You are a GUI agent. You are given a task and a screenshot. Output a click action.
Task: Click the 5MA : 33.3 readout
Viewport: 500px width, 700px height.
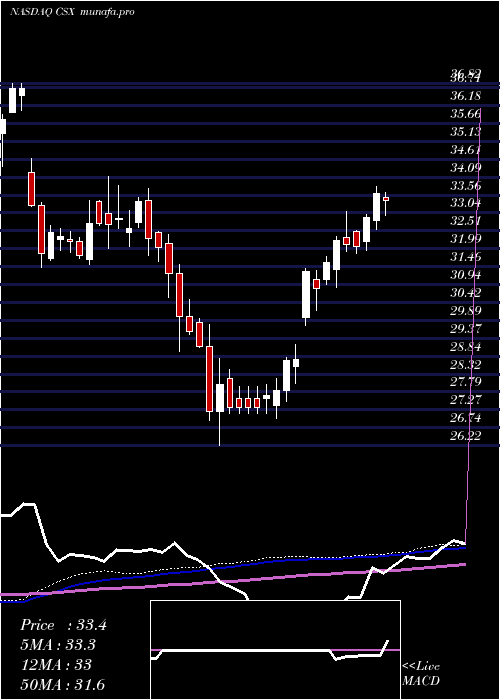click(58, 645)
